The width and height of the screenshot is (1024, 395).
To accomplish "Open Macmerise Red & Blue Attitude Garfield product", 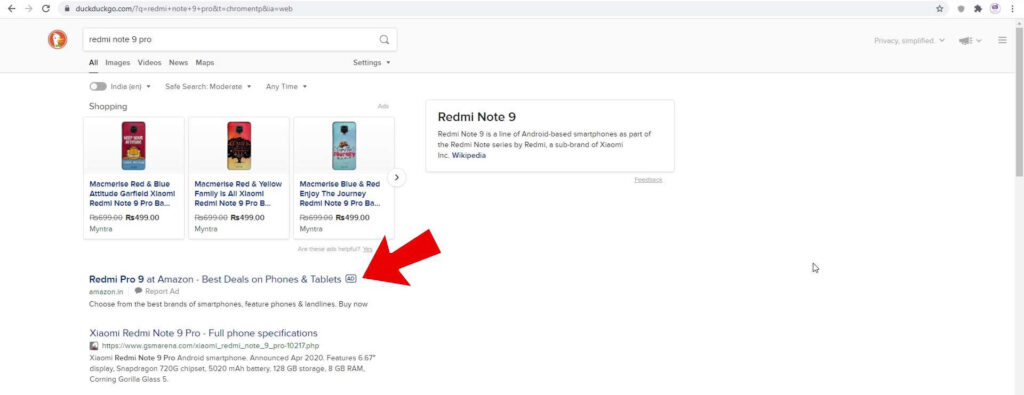I will click(x=133, y=194).
